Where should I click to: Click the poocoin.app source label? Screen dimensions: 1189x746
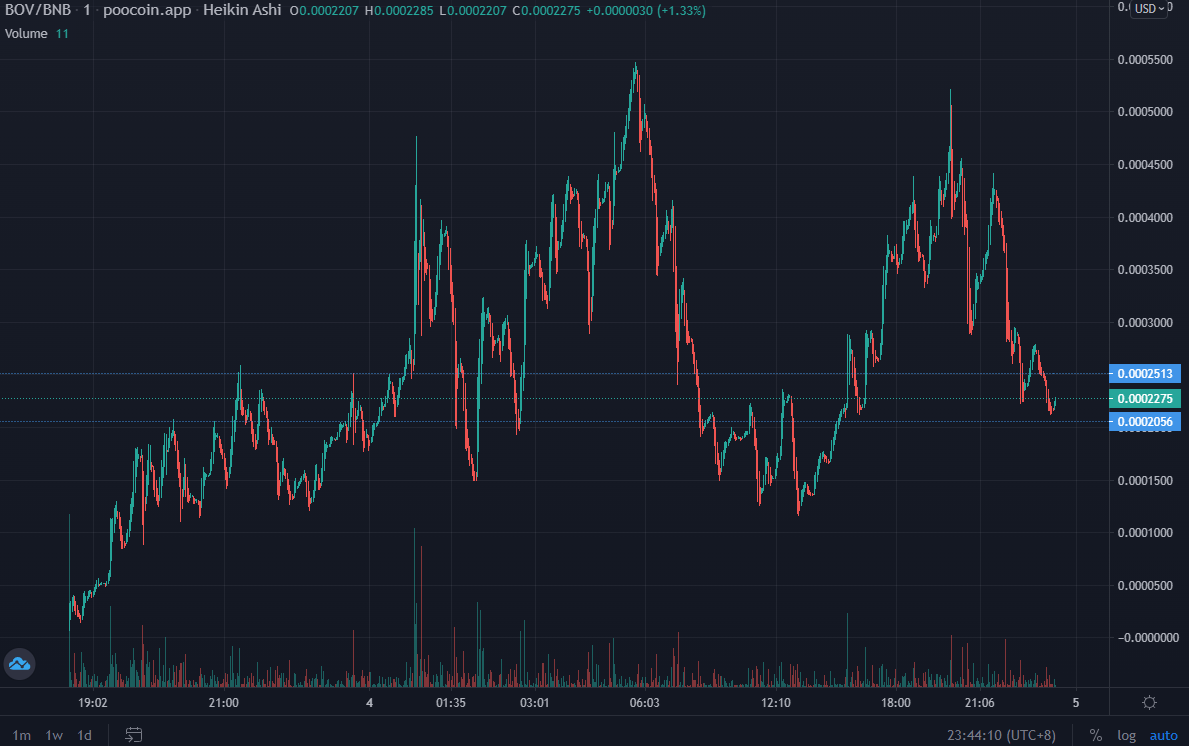pos(147,11)
